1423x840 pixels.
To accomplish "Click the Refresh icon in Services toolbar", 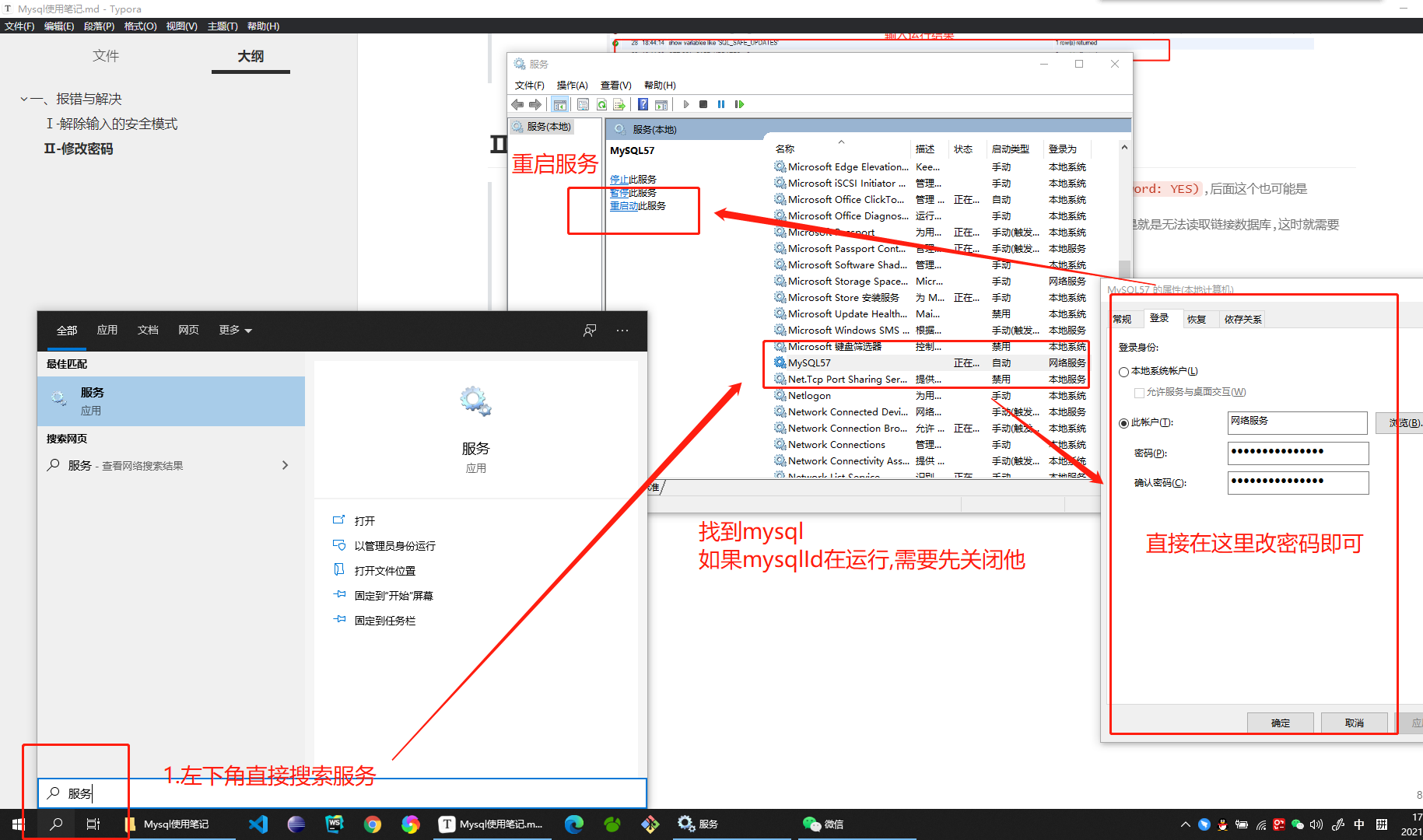I will point(601,104).
